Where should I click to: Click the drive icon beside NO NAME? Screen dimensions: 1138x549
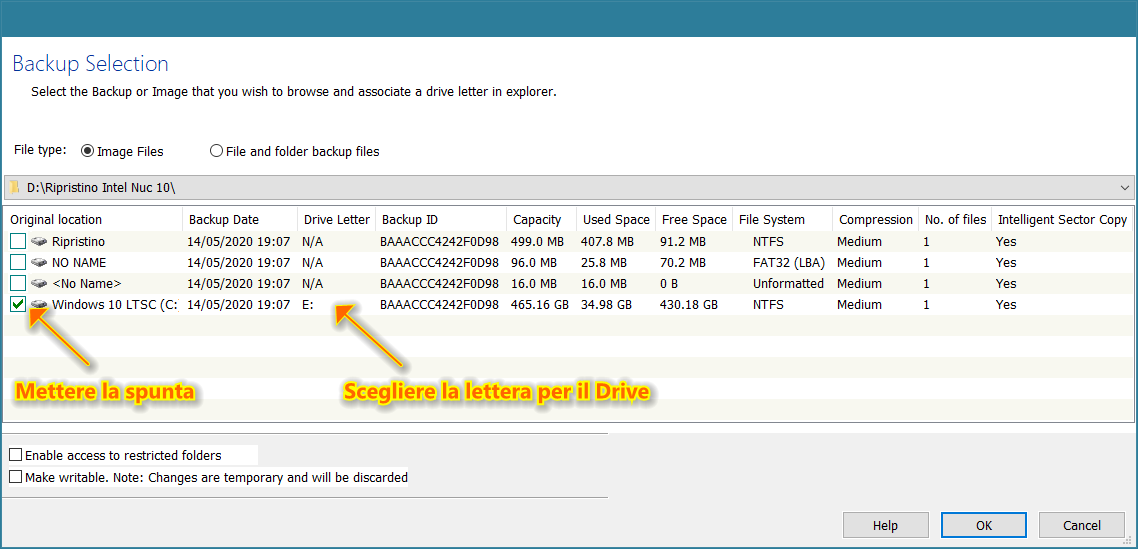click(39, 262)
